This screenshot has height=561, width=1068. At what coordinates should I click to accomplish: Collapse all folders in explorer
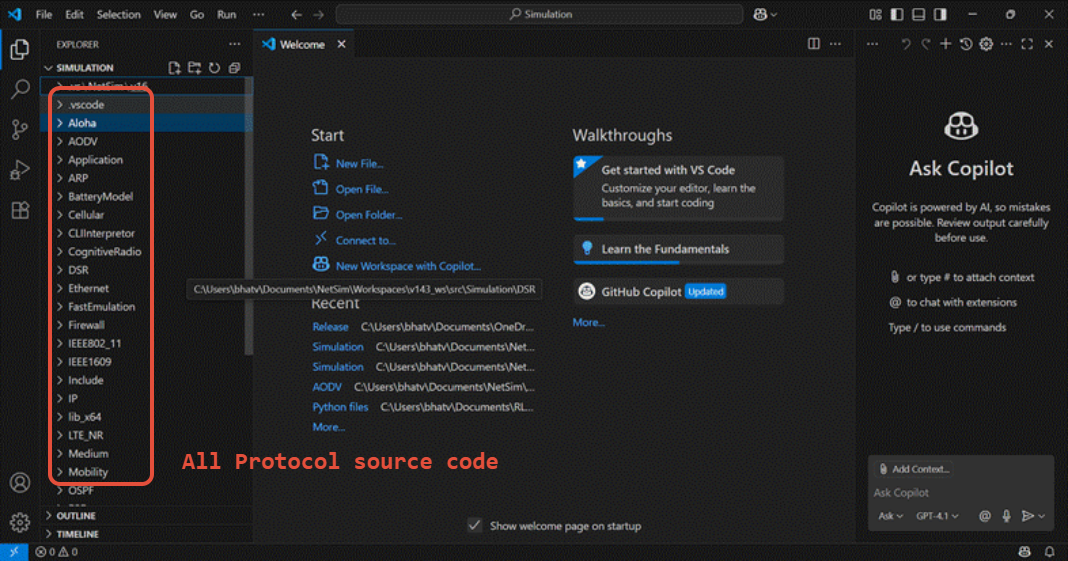click(234, 67)
